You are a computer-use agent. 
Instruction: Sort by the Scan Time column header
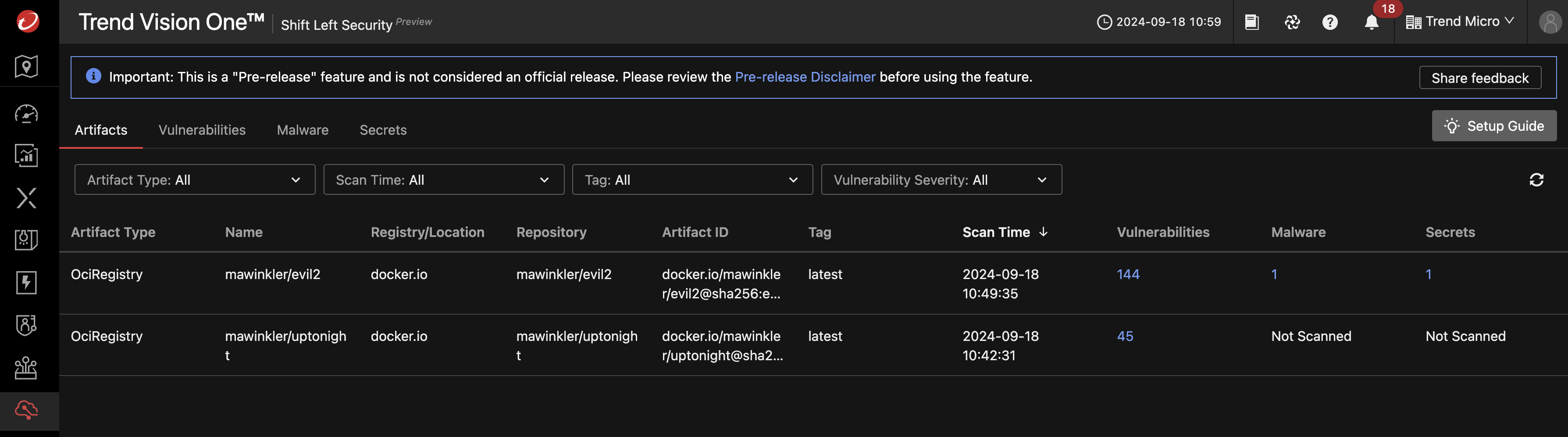(x=996, y=232)
